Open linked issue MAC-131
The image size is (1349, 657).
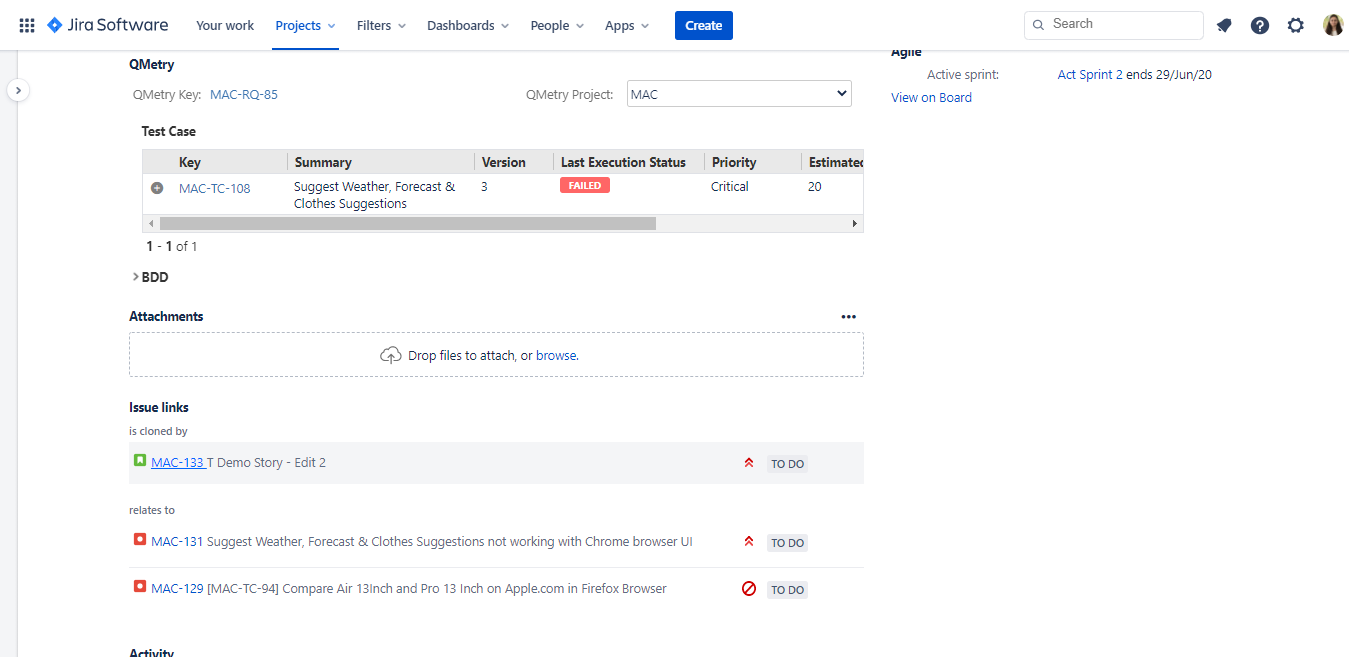point(177,541)
